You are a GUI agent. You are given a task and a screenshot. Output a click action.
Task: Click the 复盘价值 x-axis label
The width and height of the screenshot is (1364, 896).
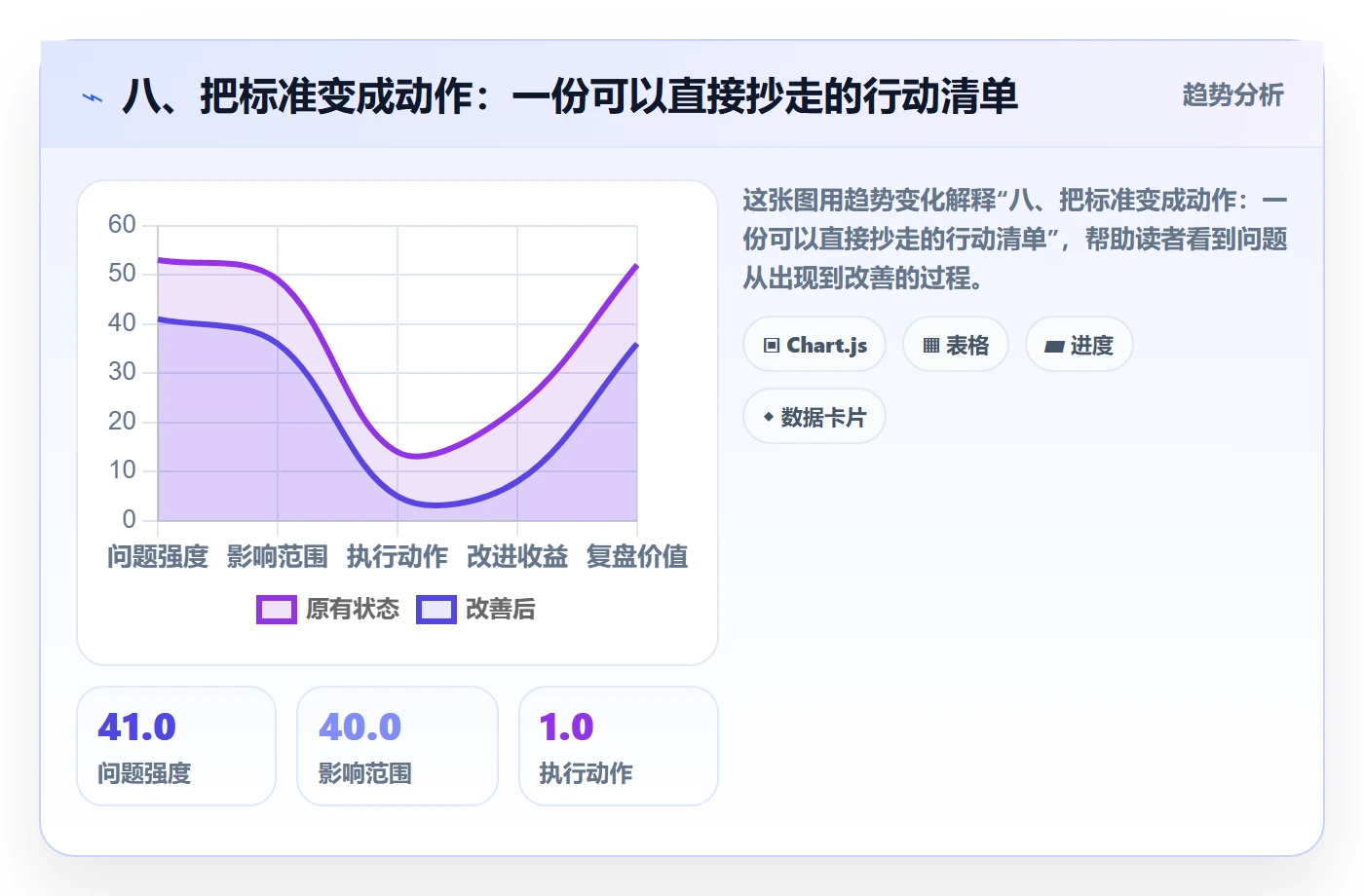tap(637, 557)
